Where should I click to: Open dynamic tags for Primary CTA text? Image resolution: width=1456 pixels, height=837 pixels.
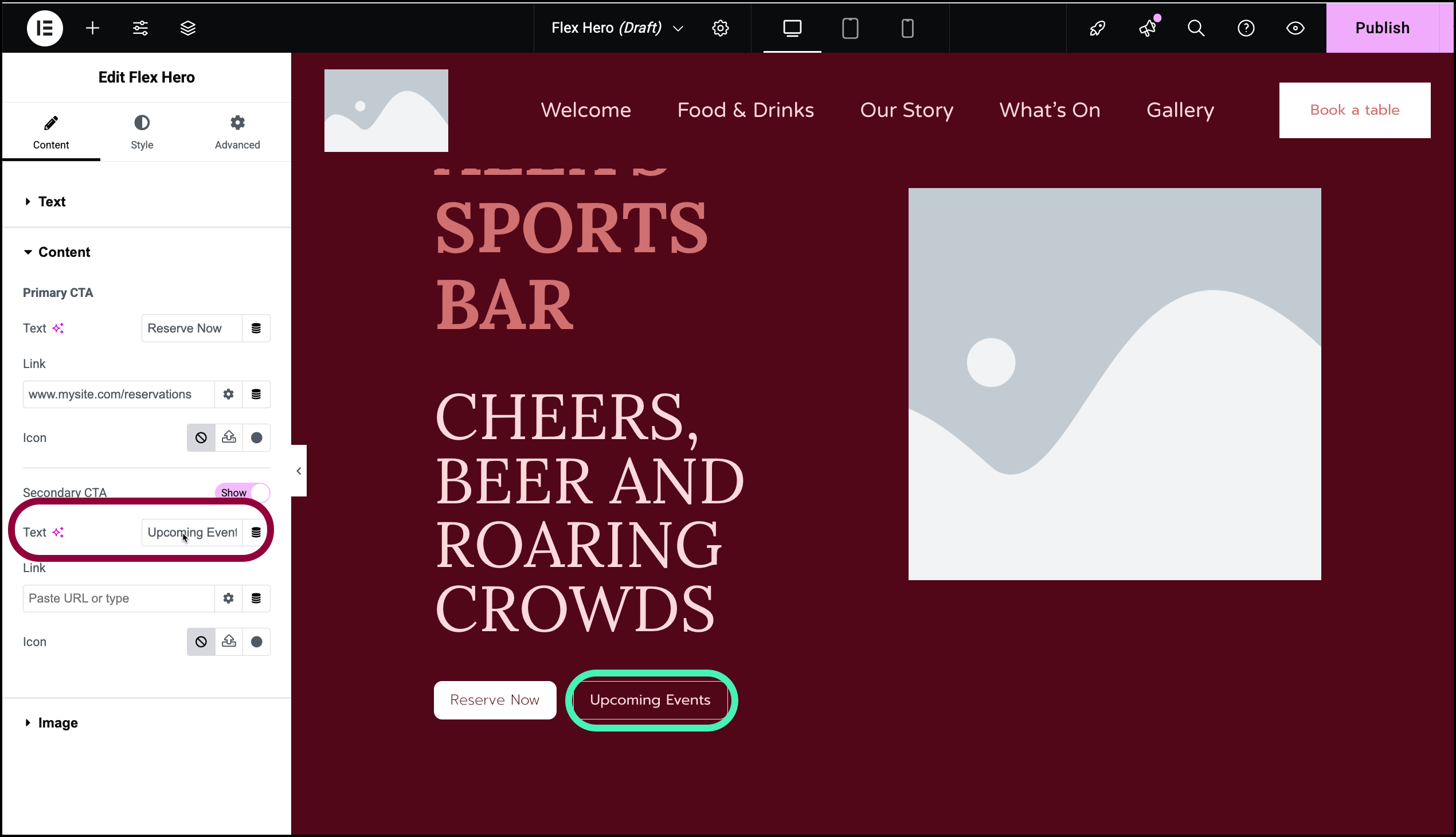pos(256,328)
